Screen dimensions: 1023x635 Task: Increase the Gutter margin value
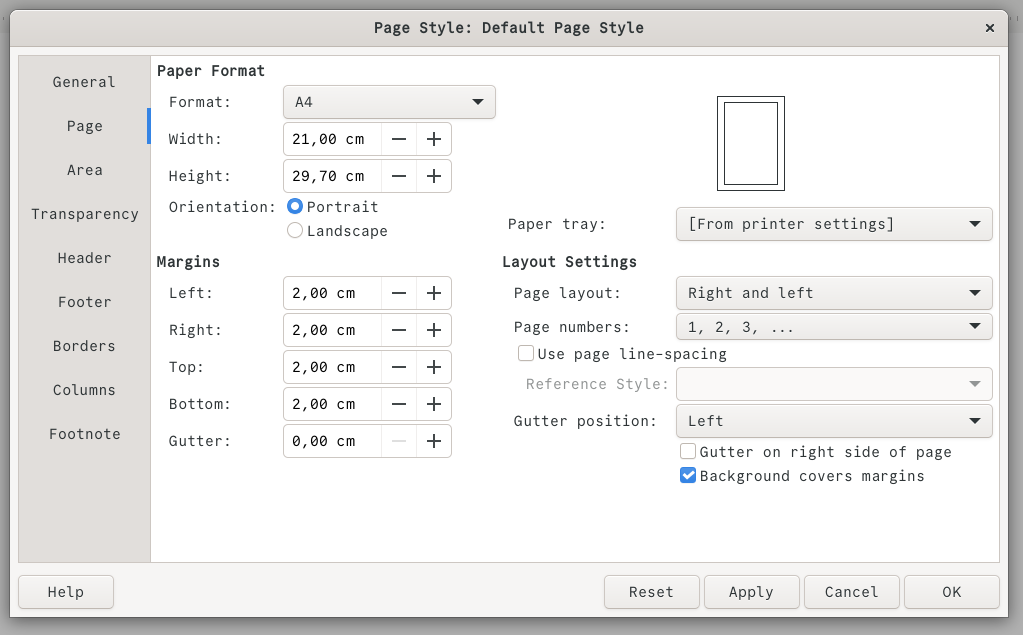(433, 441)
